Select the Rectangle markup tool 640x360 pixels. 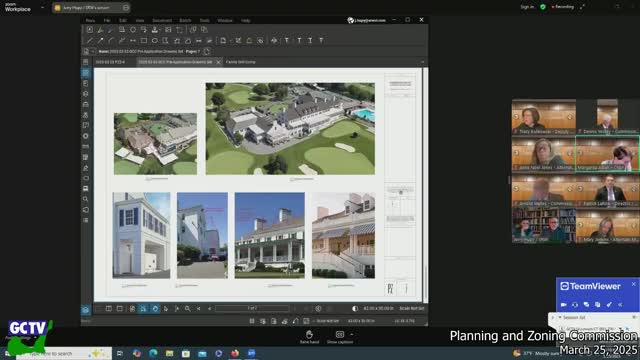click(144, 40)
